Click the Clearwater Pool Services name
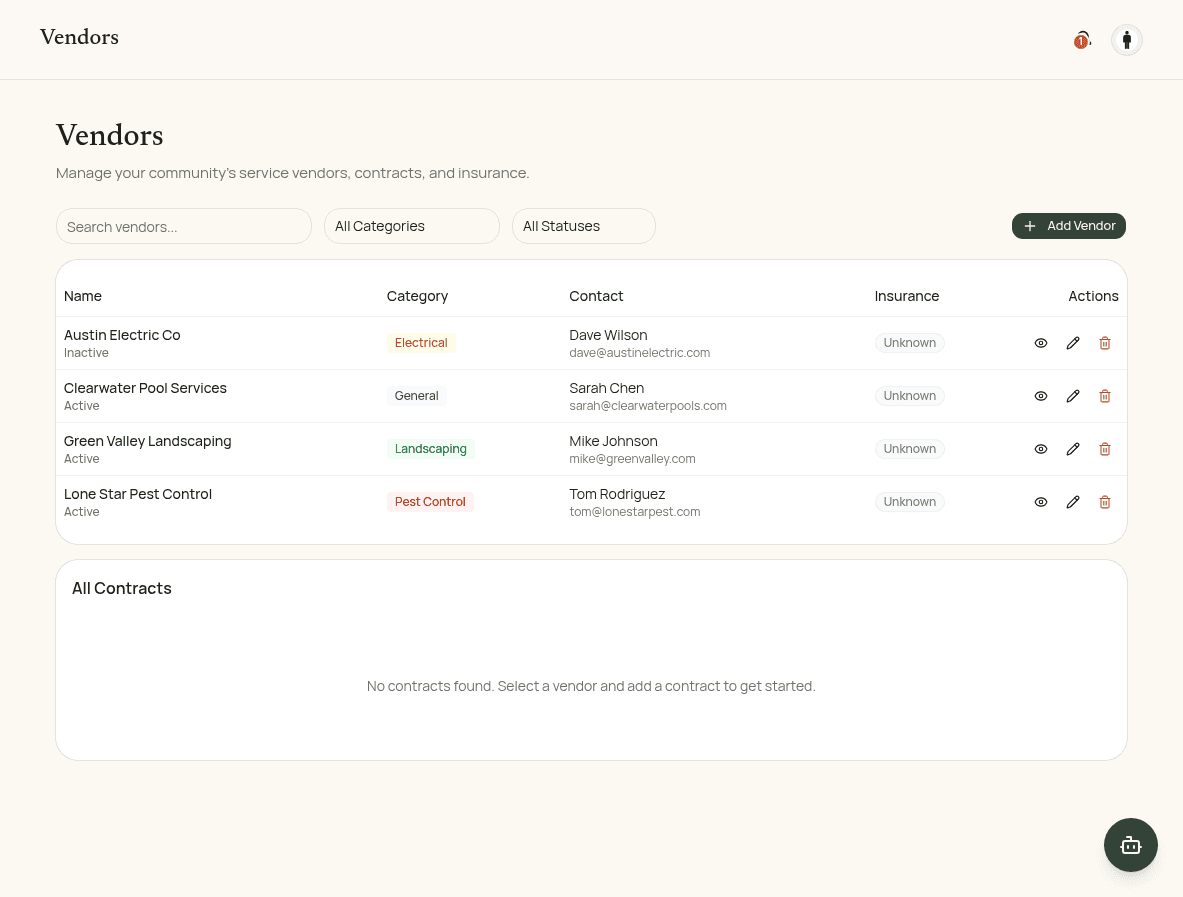This screenshot has height=897, width=1183. coord(145,388)
